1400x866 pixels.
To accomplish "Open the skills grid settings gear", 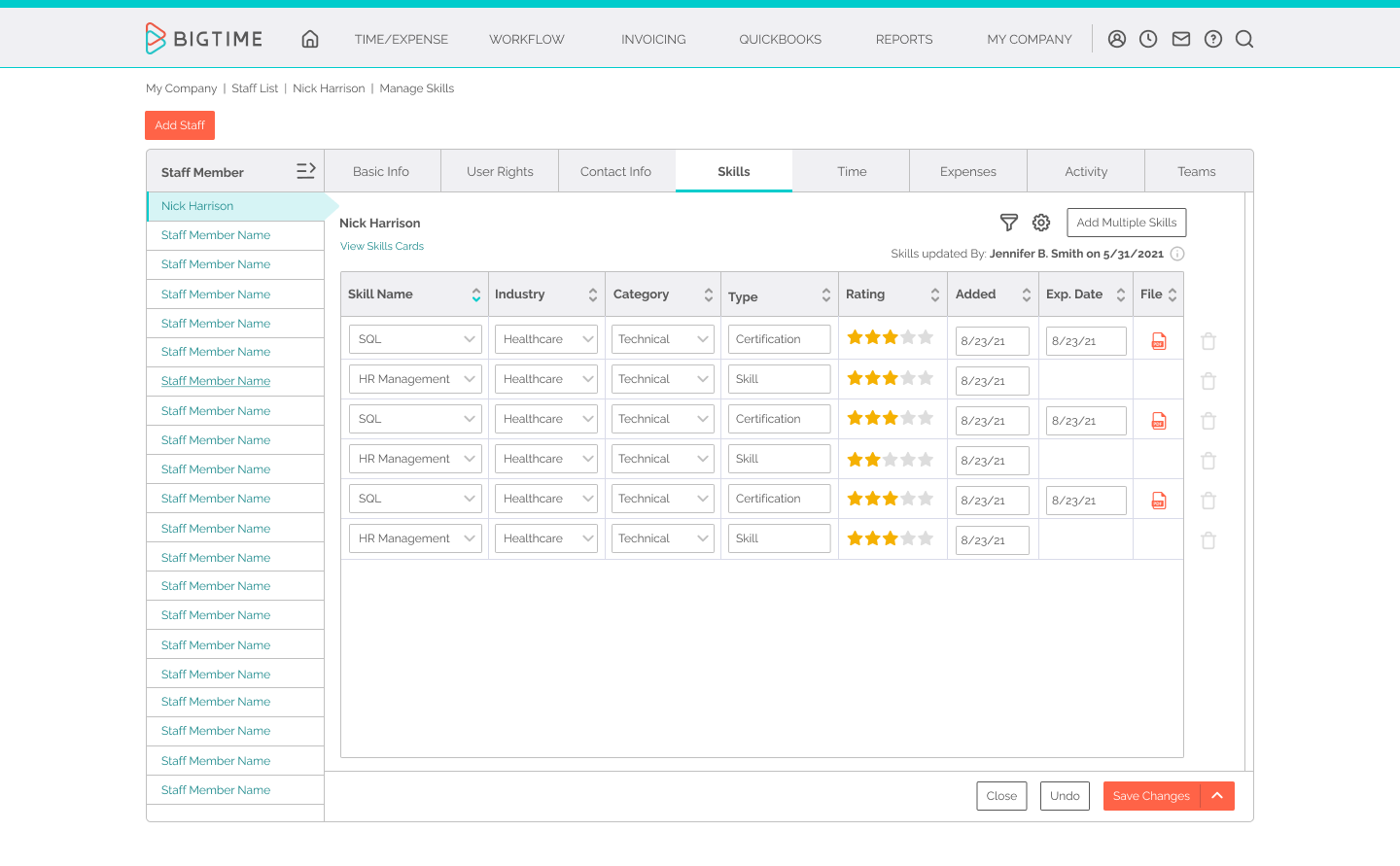I will 1041,223.
